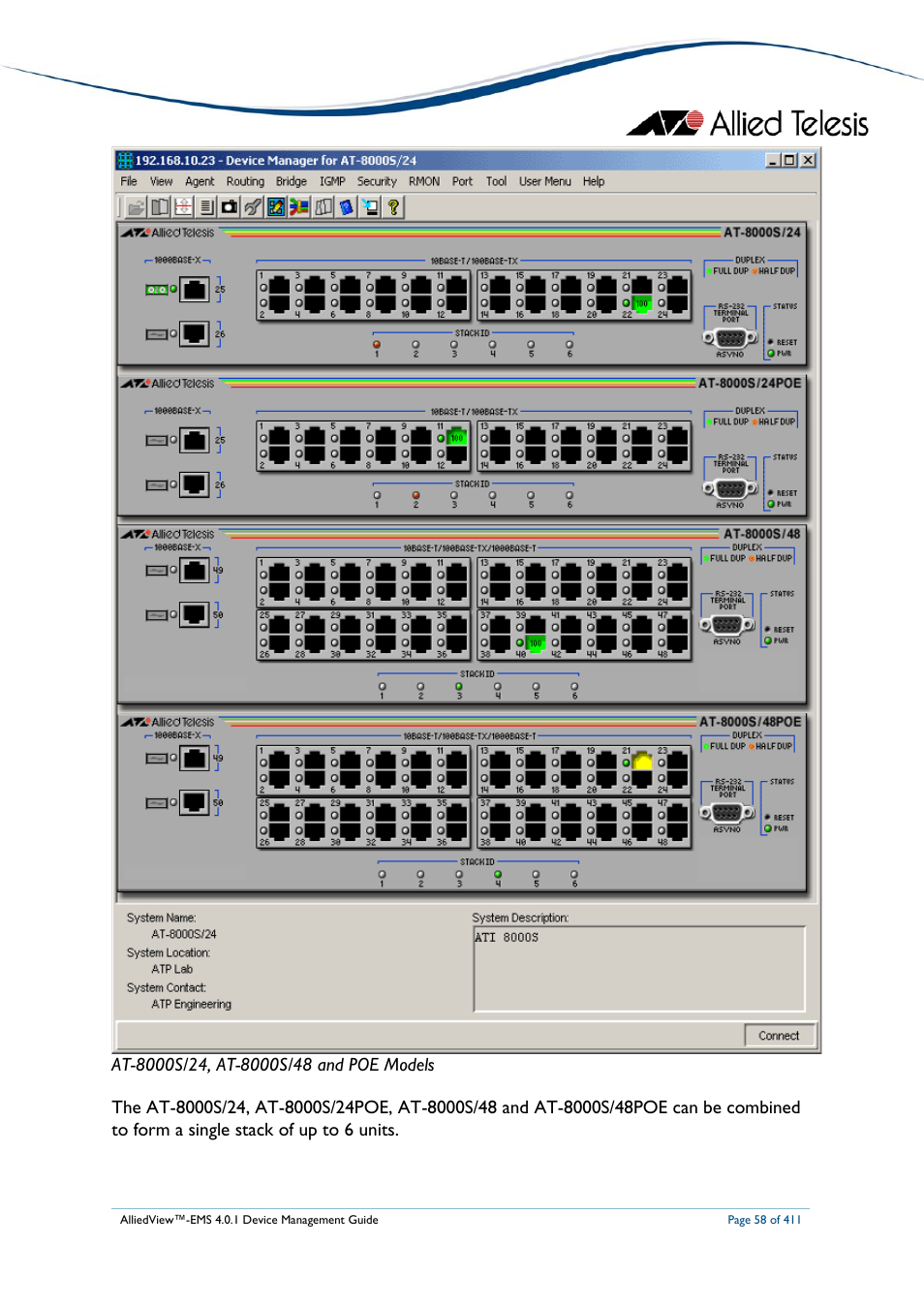Click Stack ID 1 LED on AT-8000S/24
The height and width of the screenshot is (1308, 924).
[x=377, y=344]
